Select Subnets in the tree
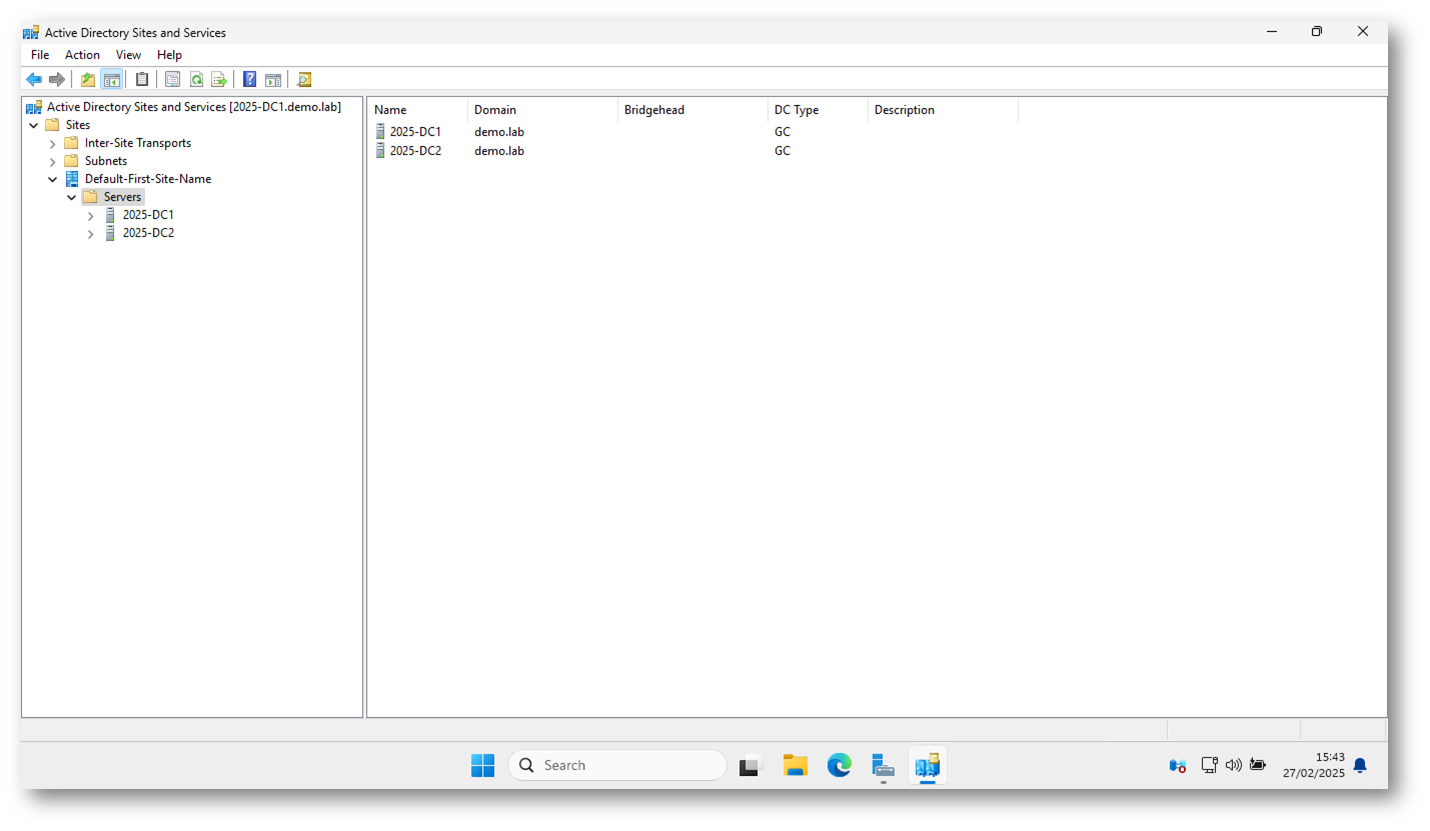This screenshot has width=1430, height=831. tap(106, 161)
